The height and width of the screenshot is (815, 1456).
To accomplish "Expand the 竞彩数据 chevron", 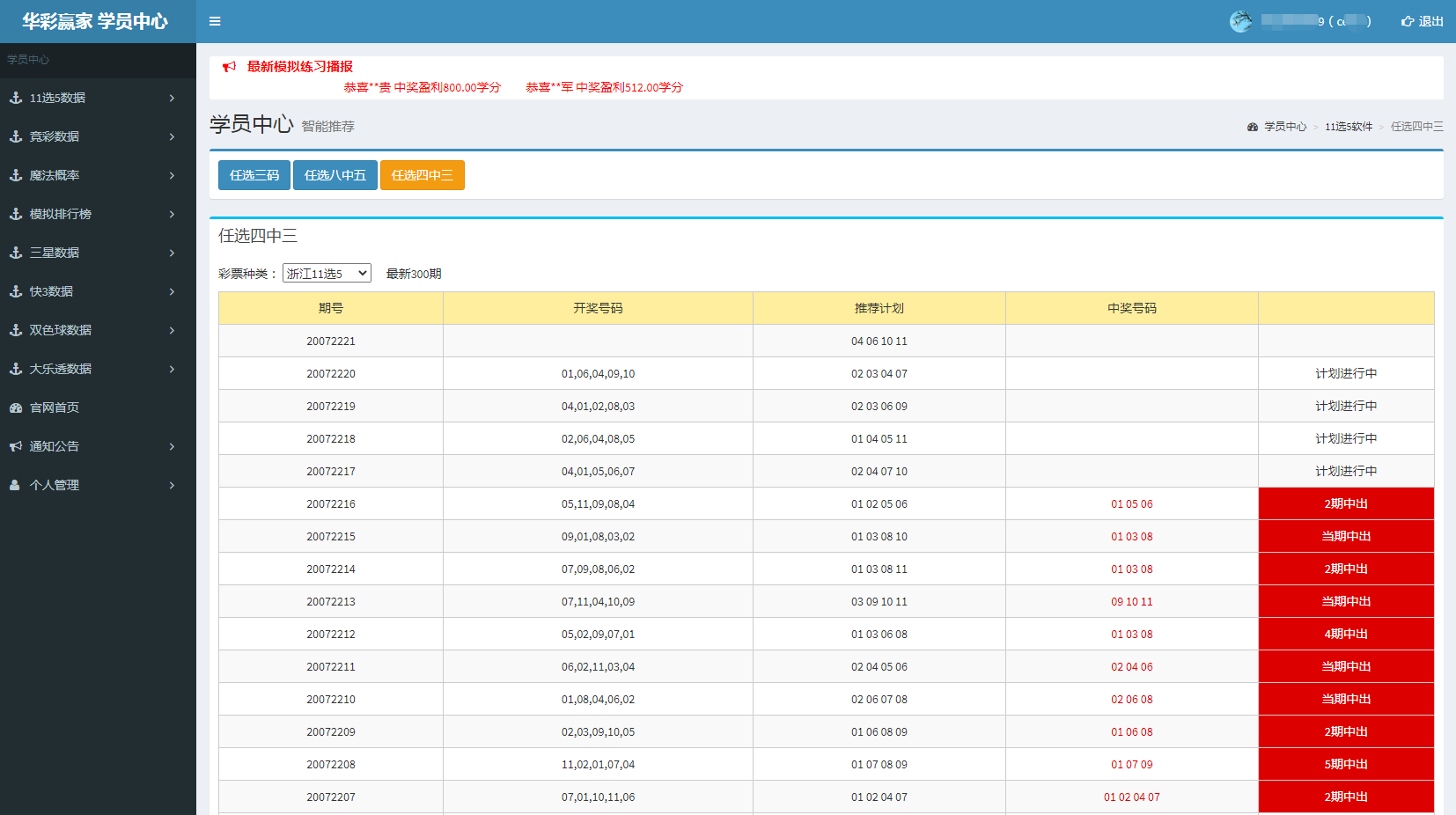I will tap(172, 136).
